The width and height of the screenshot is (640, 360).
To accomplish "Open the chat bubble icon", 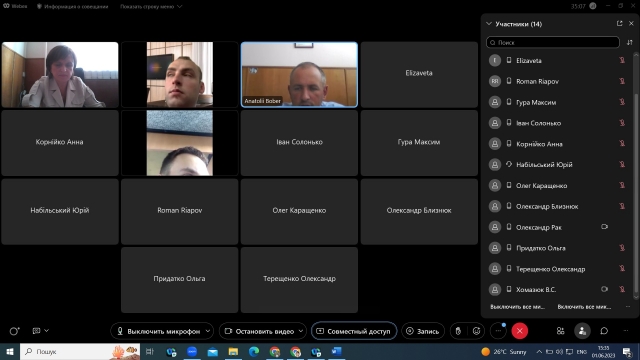I will (604, 331).
